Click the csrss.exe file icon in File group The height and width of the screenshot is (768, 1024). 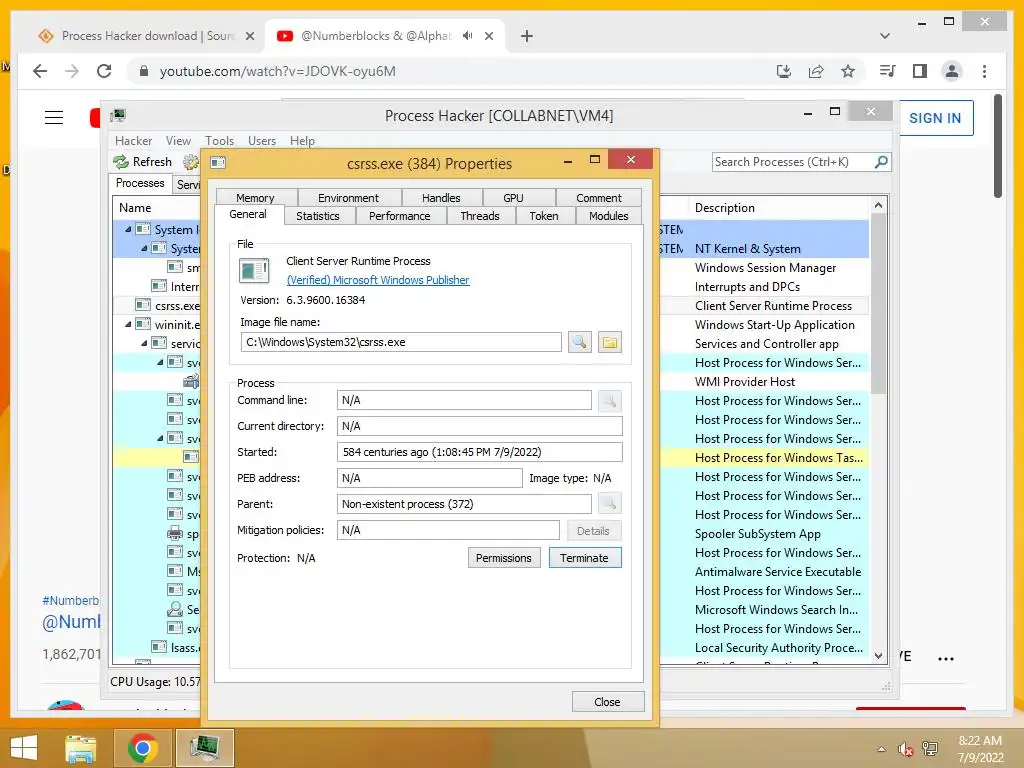click(x=253, y=270)
